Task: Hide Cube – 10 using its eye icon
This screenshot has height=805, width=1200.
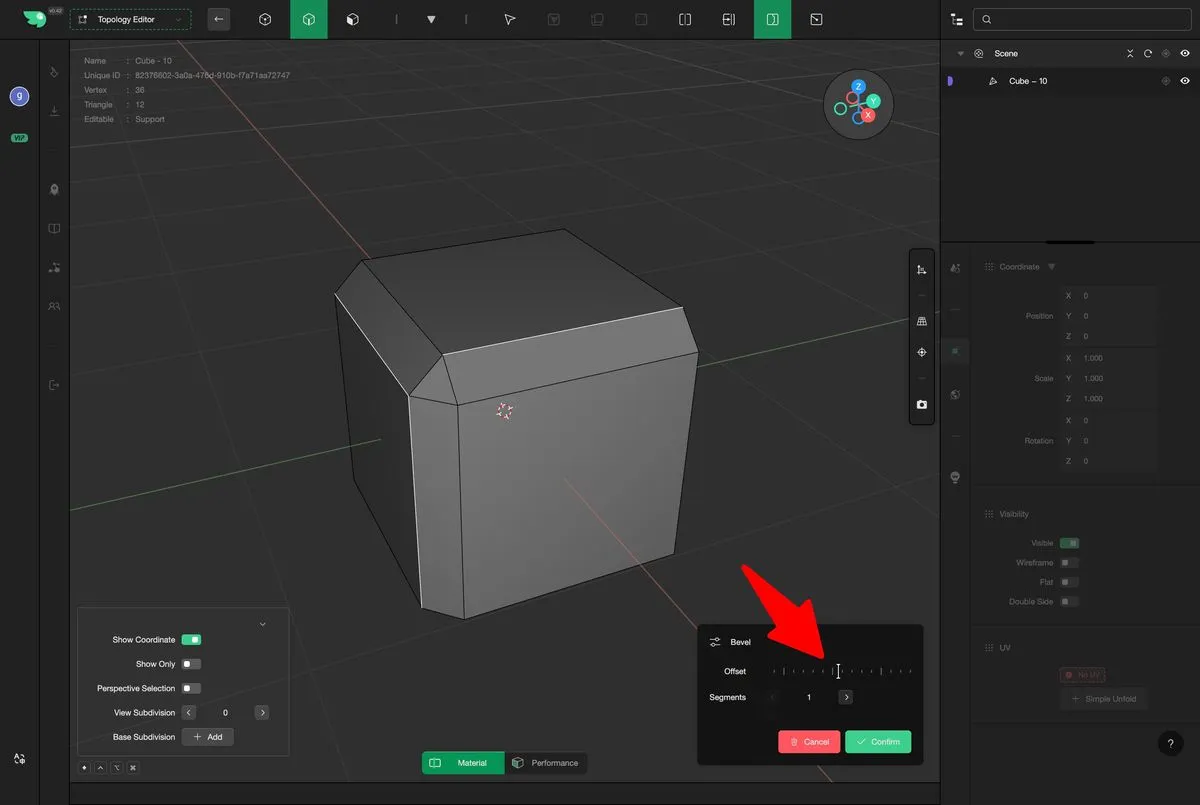Action: click(1185, 81)
